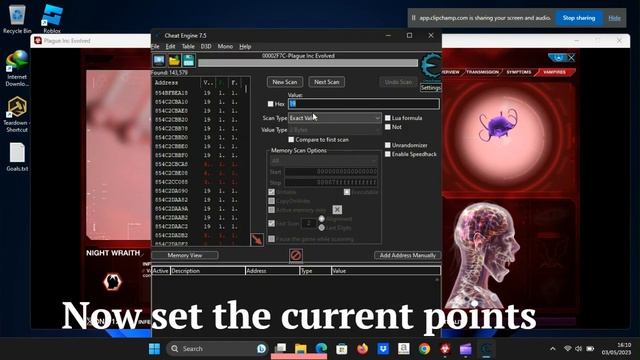Open Cheat Engine Settings
Image resolution: width=640 pixels, height=360 pixels.
[x=431, y=88]
